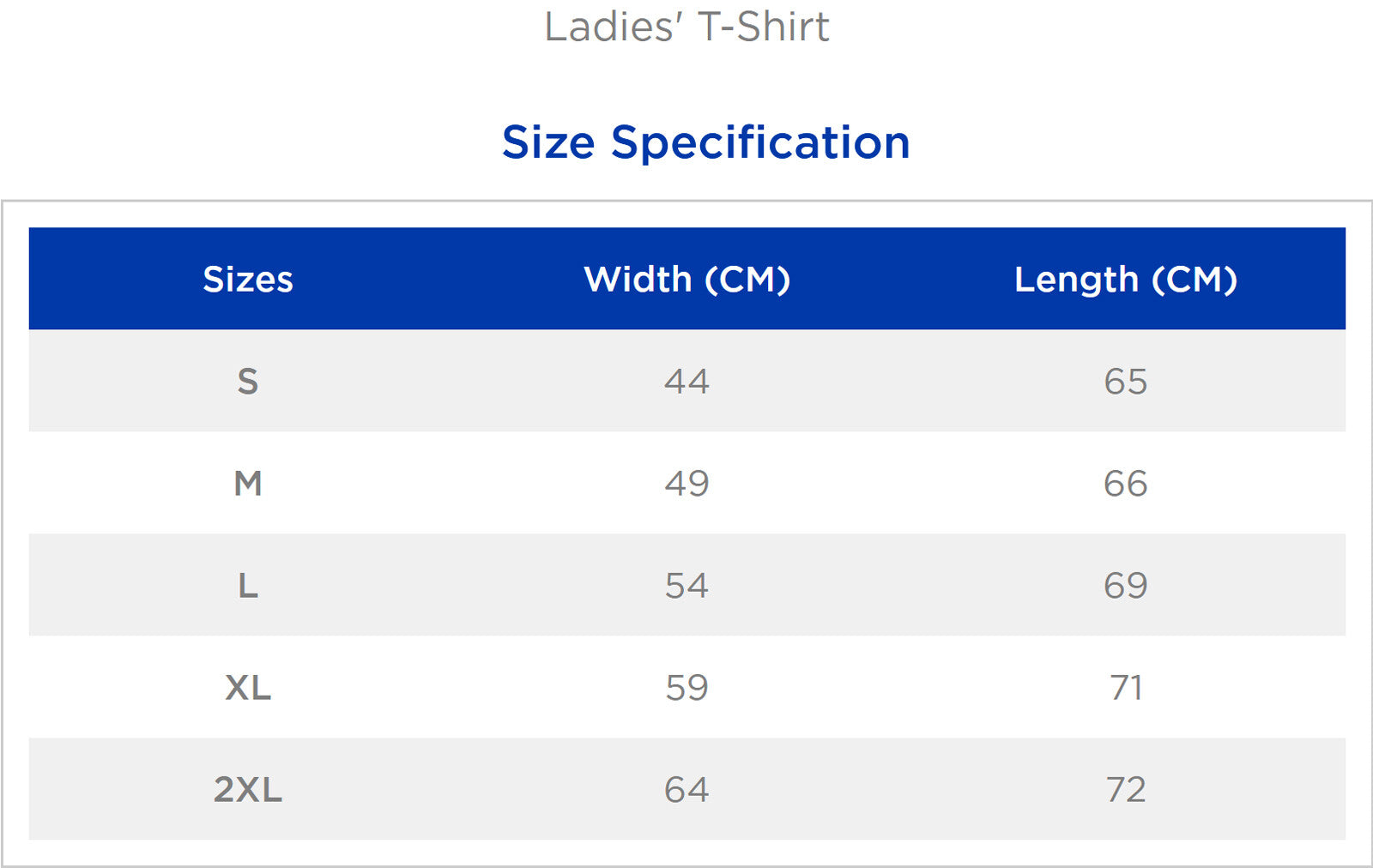Viewport: 1373px width, 868px height.
Task: Select width value 44 for size S
Action: pos(686,382)
